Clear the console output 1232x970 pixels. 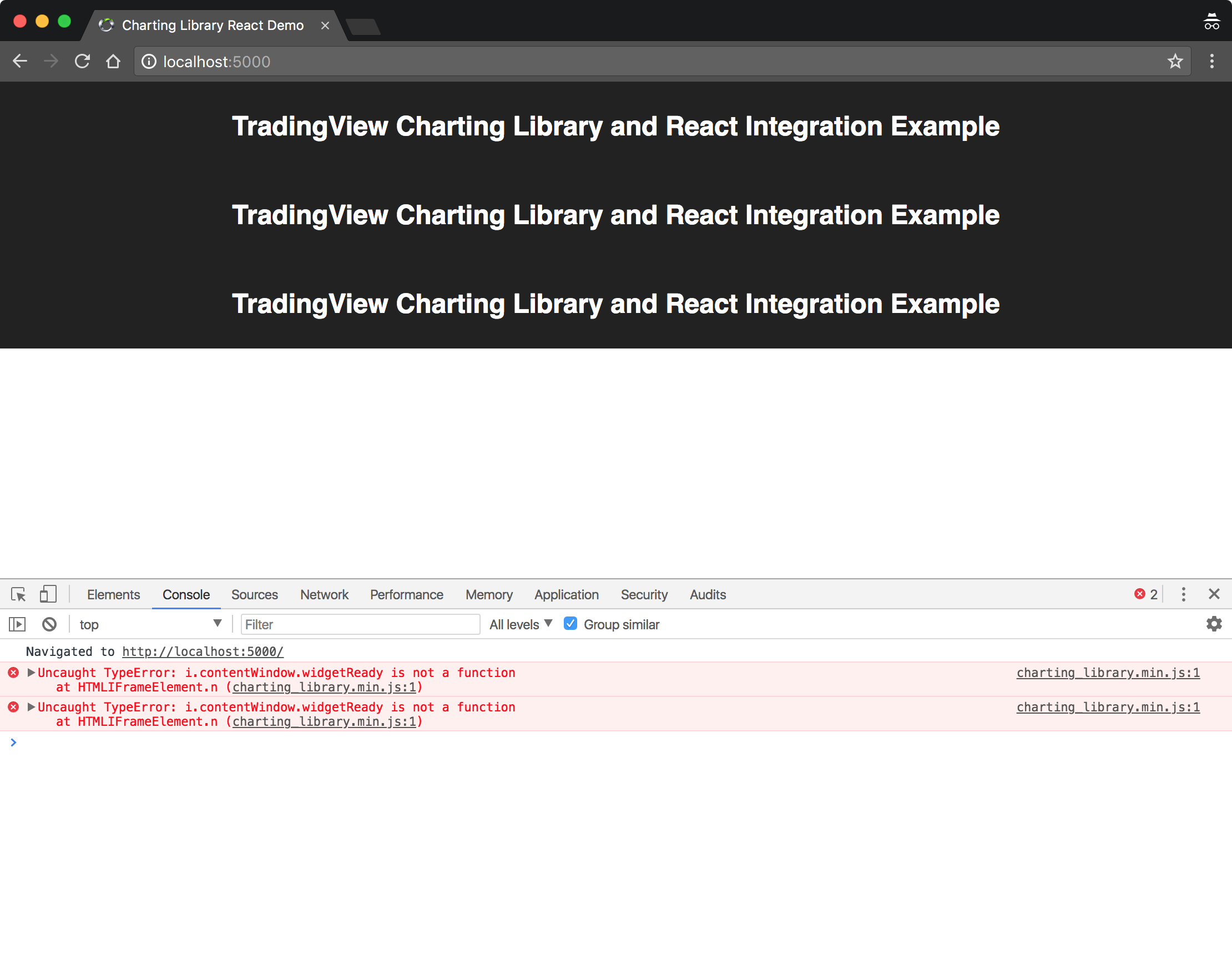(49, 625)
